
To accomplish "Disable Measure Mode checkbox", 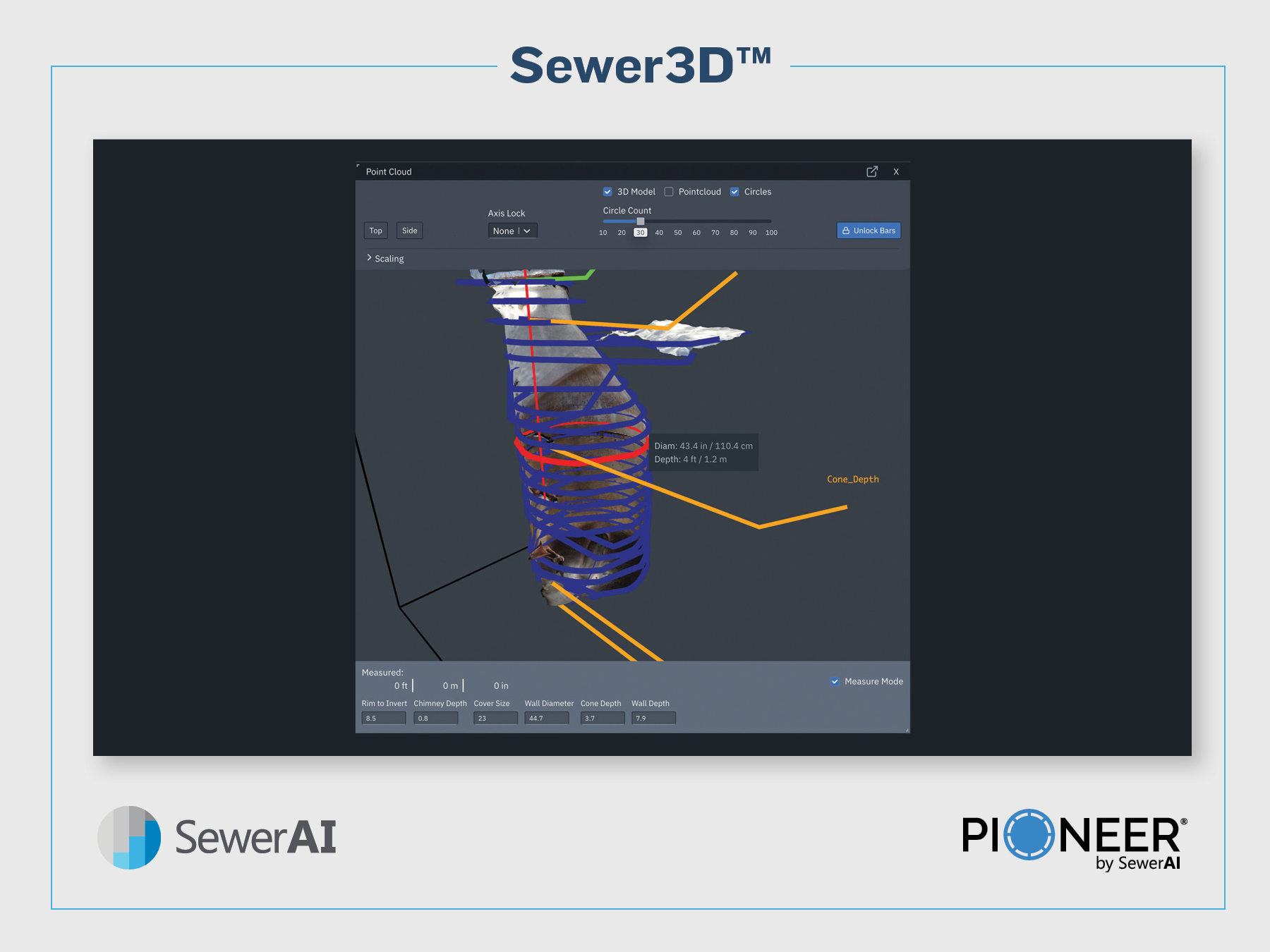I will coord(835,681).
